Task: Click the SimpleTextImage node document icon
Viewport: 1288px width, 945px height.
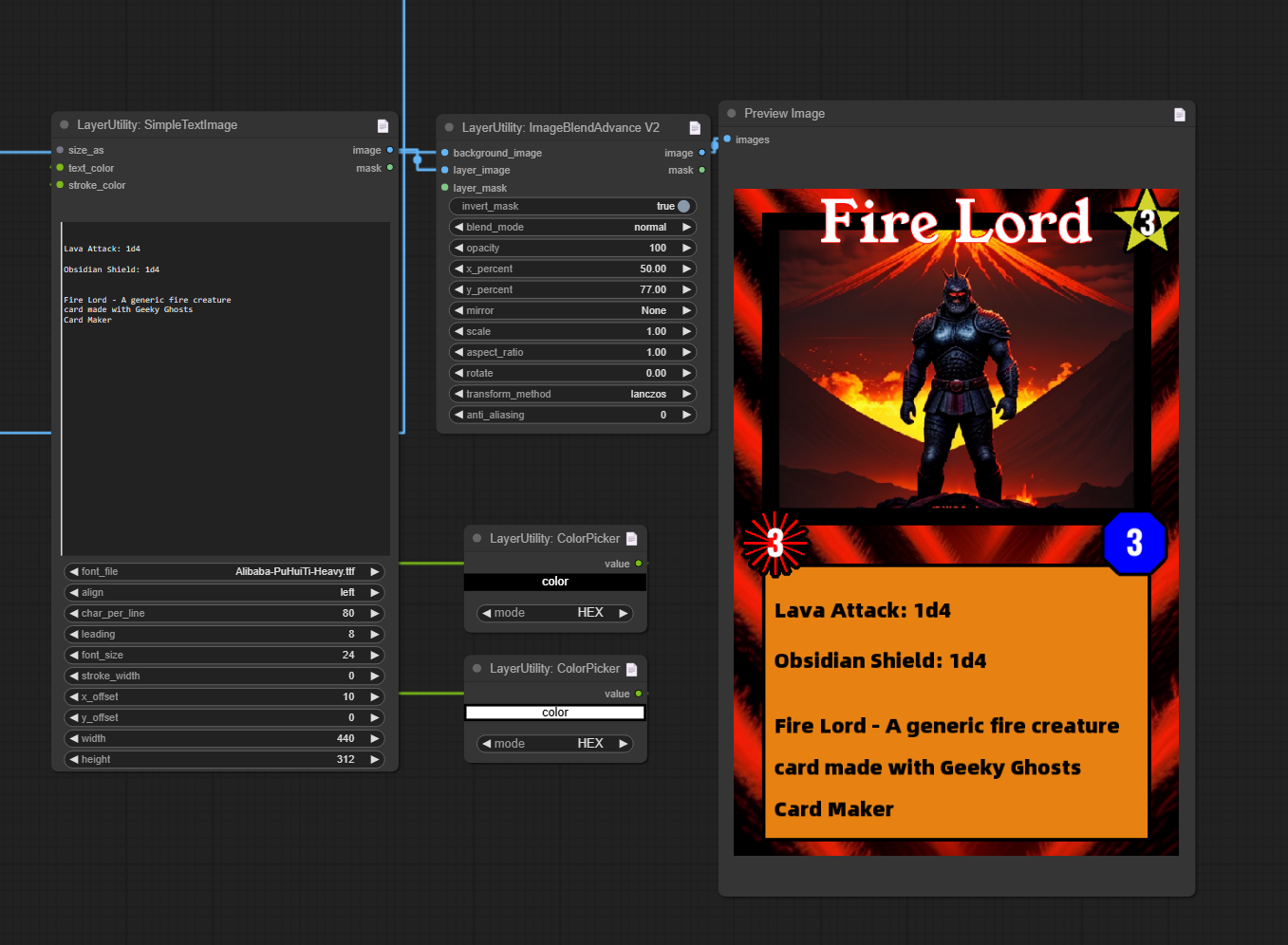Action: pyautogui.click(x=383, y=125)
